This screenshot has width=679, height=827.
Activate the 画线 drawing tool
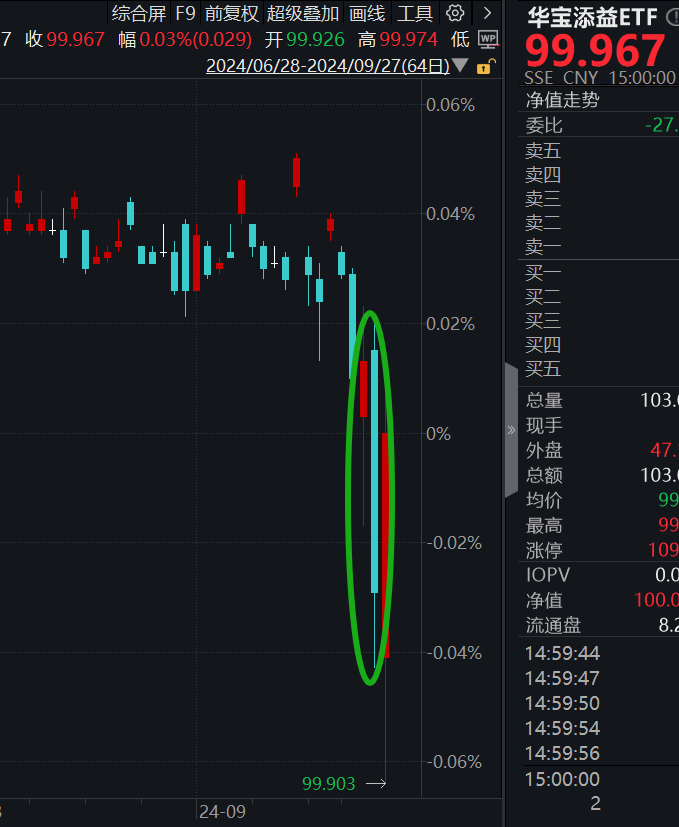tap(367, 13)
